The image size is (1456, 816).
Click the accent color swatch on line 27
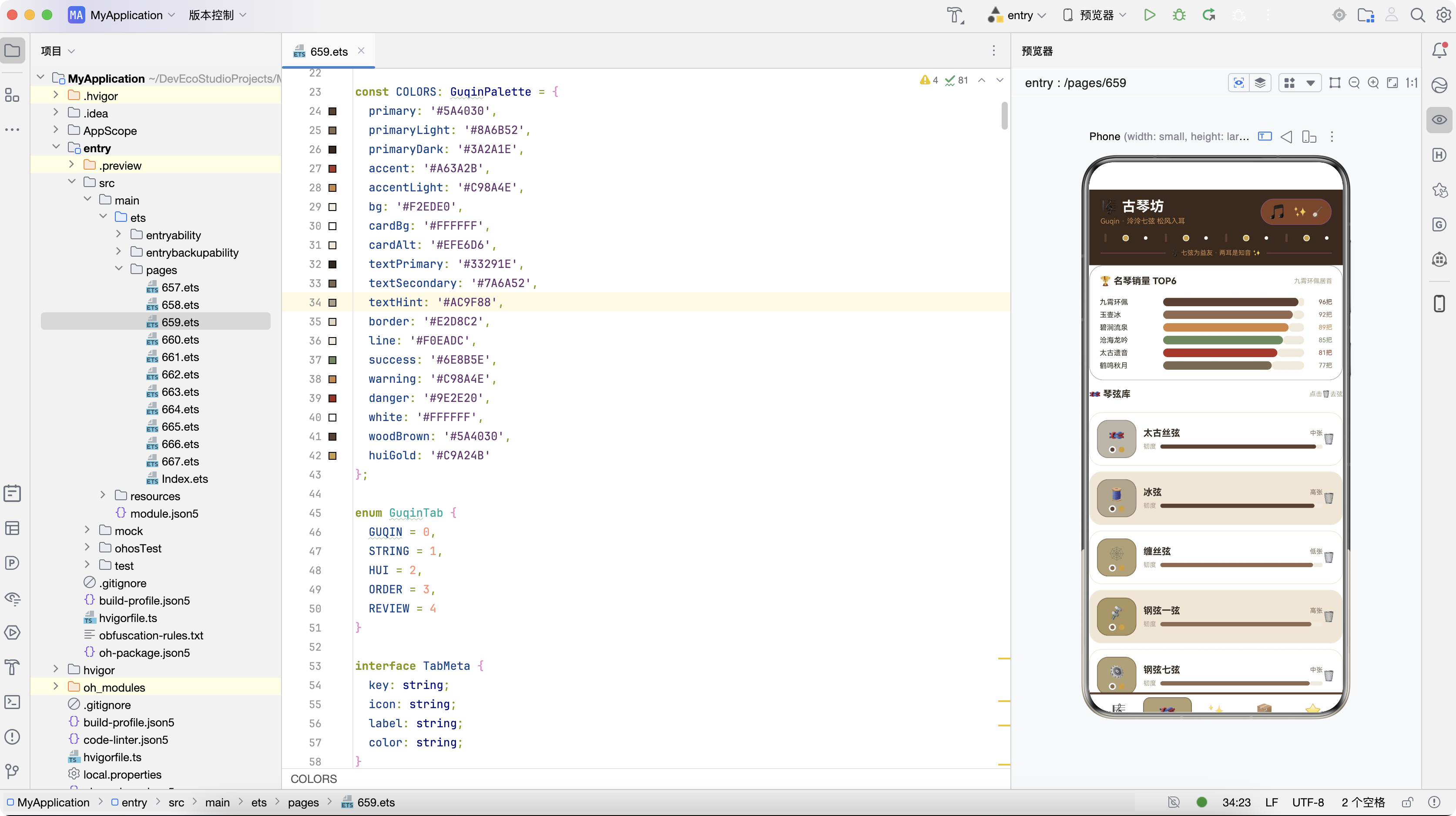(332, 168)
